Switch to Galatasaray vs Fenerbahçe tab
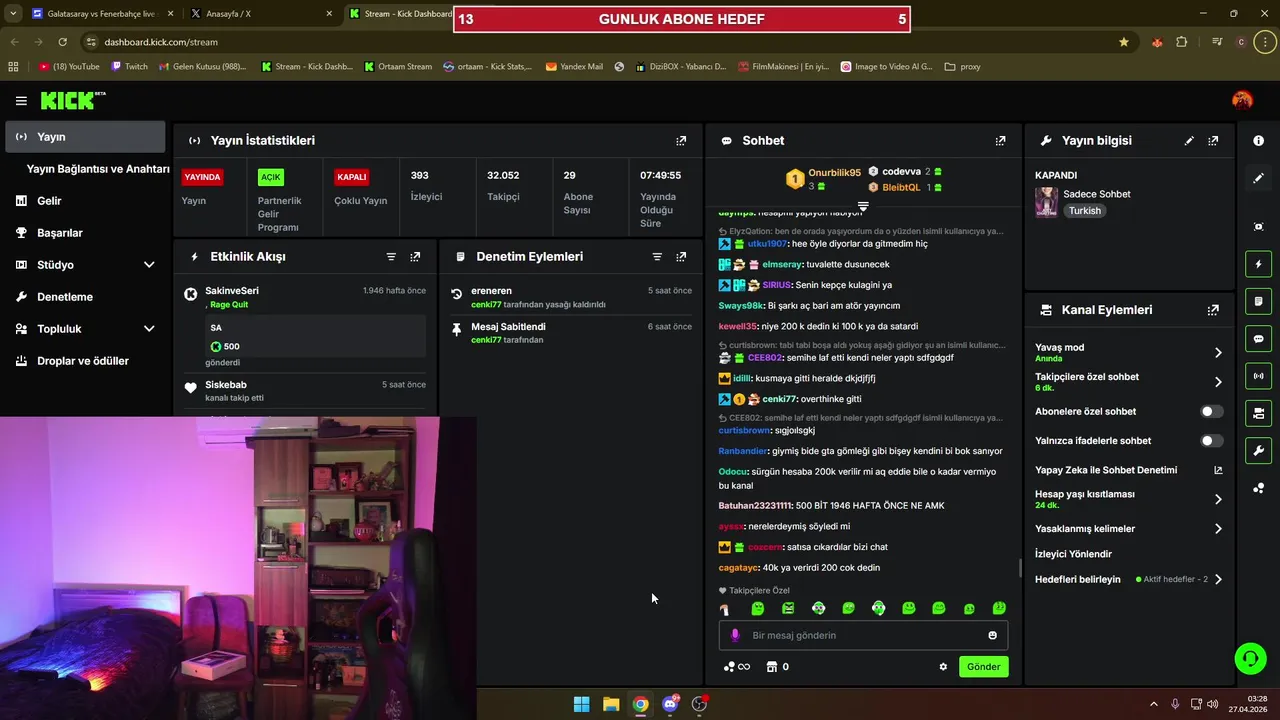The height and width of the screenshot is (720, 1280). (x=101, y=14)
